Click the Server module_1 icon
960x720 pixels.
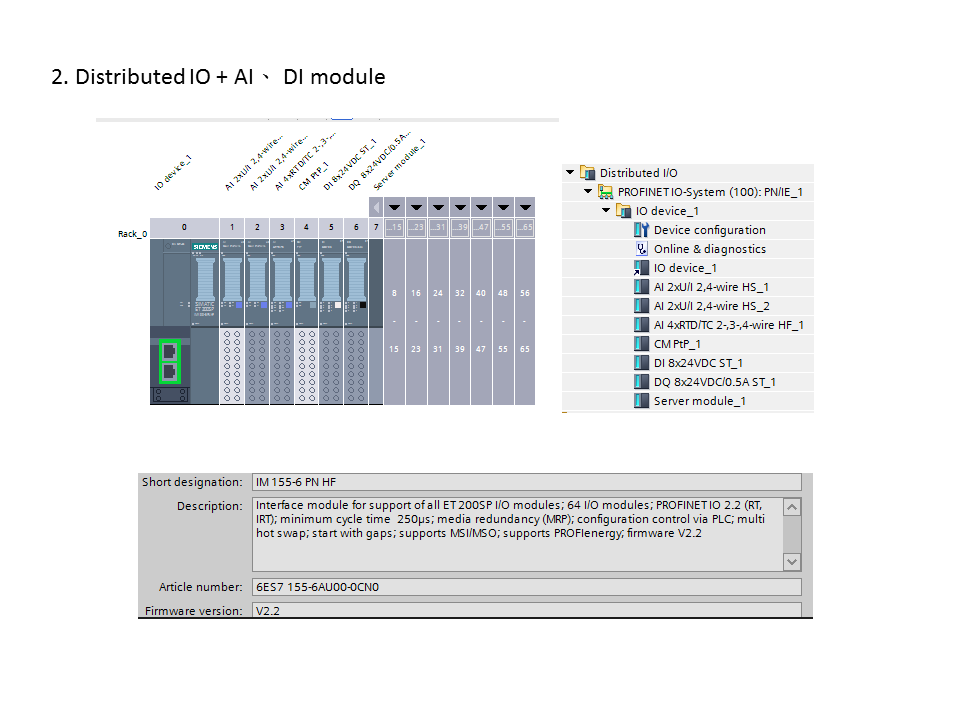tap(641, 400)
